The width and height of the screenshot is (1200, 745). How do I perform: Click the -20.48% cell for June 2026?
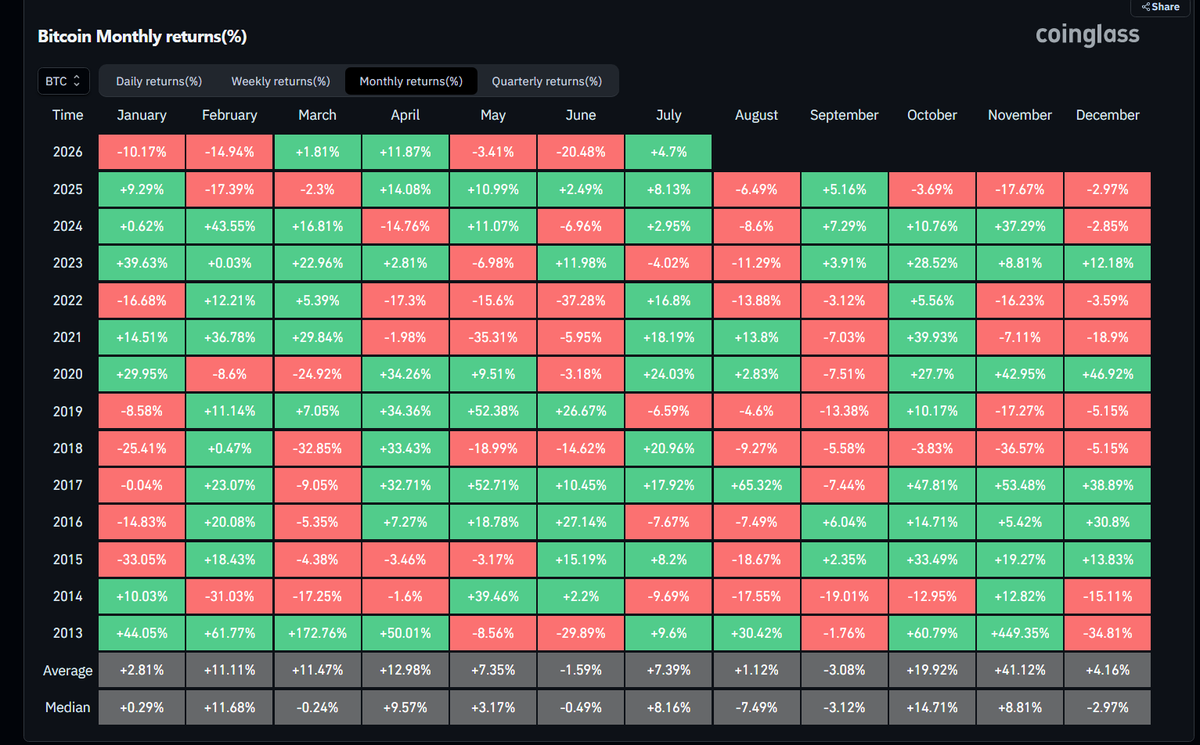pos(581,153)
